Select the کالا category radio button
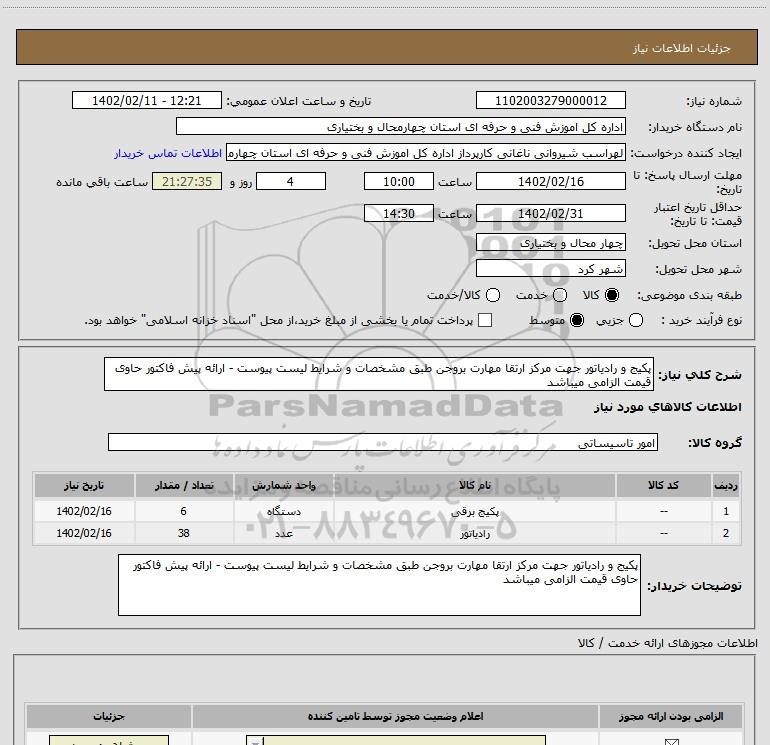The image size is (770, 745). (x=612, y=295)
